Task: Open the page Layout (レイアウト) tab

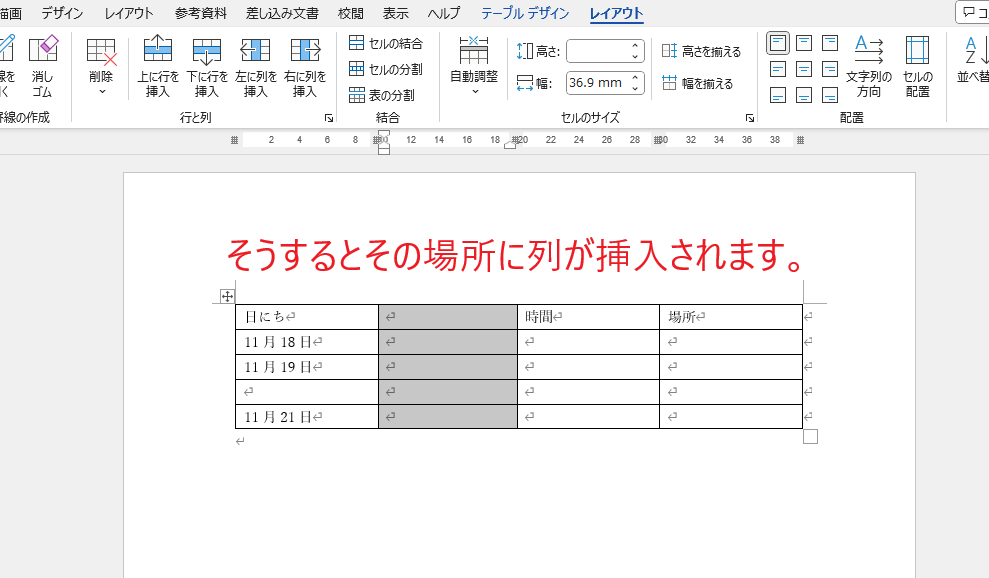Action: click(129, 13)
